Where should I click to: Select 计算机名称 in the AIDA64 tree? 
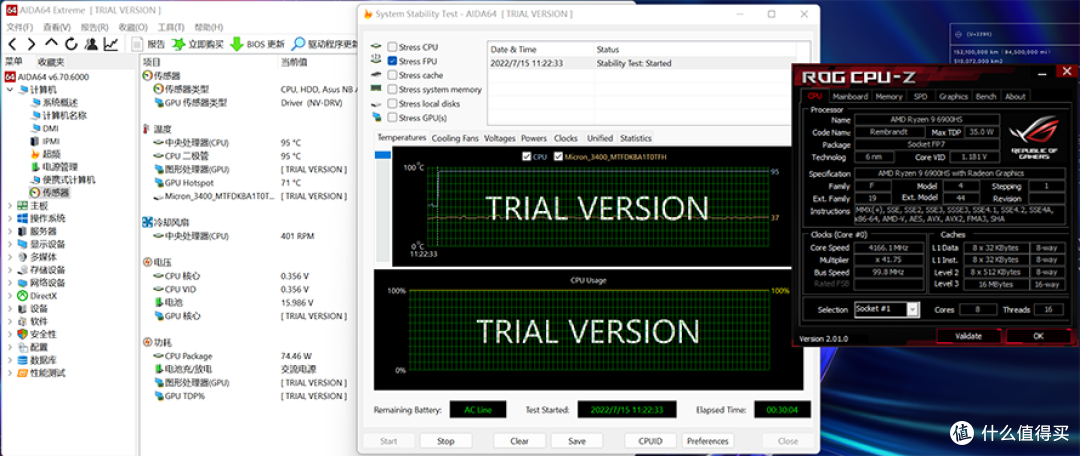point(59,116)
